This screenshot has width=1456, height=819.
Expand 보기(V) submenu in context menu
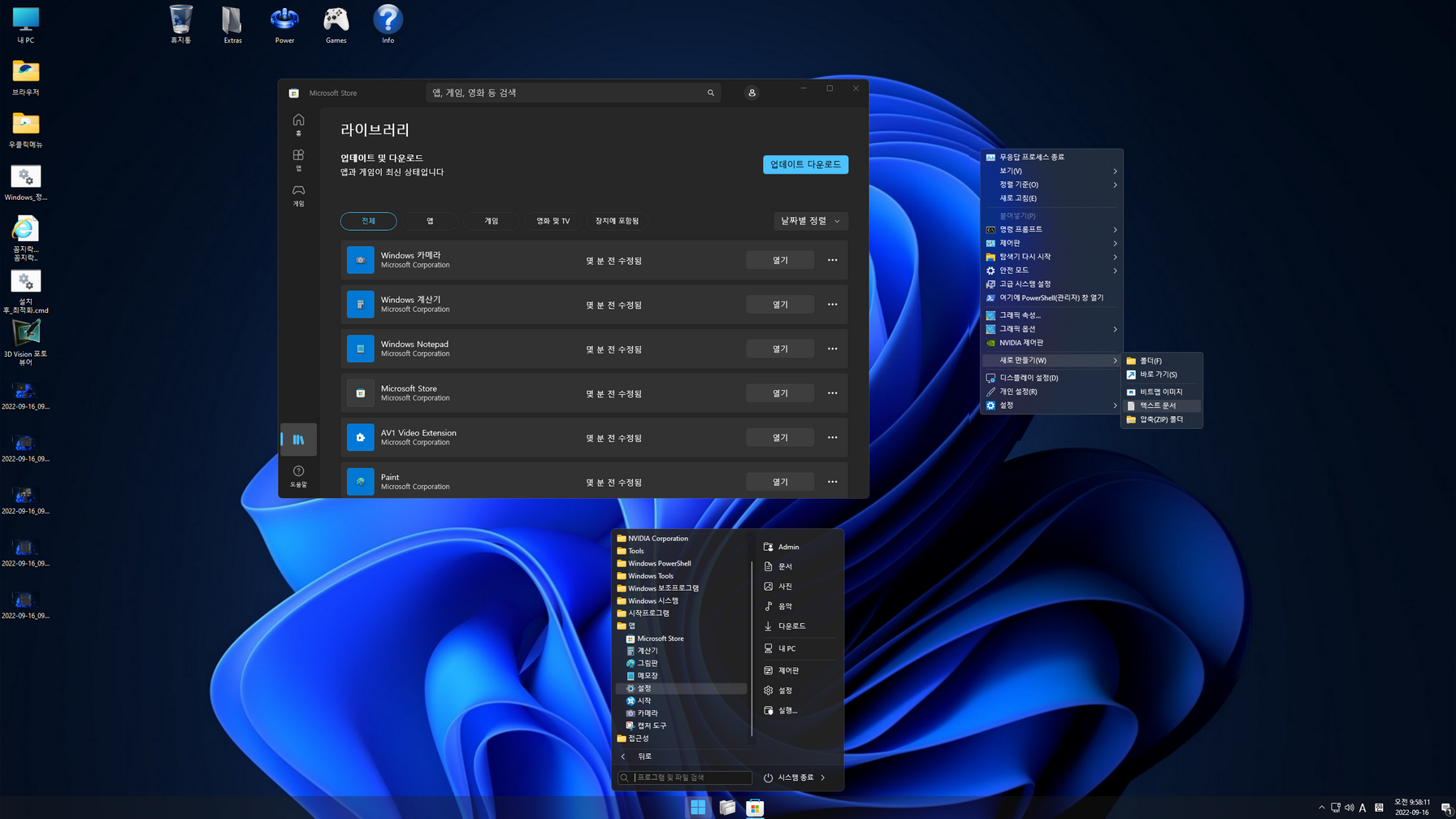tap(1052, 171)
